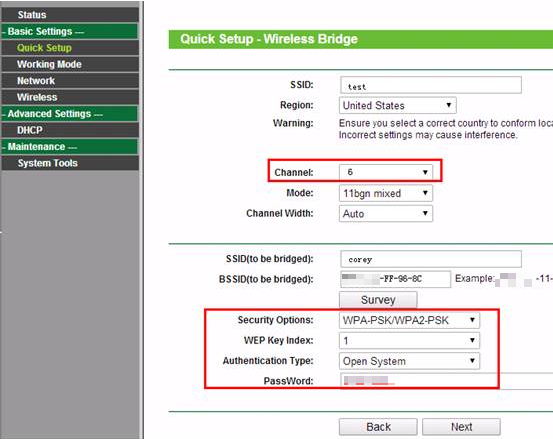Open Working Mode menu item

(70, 64)
